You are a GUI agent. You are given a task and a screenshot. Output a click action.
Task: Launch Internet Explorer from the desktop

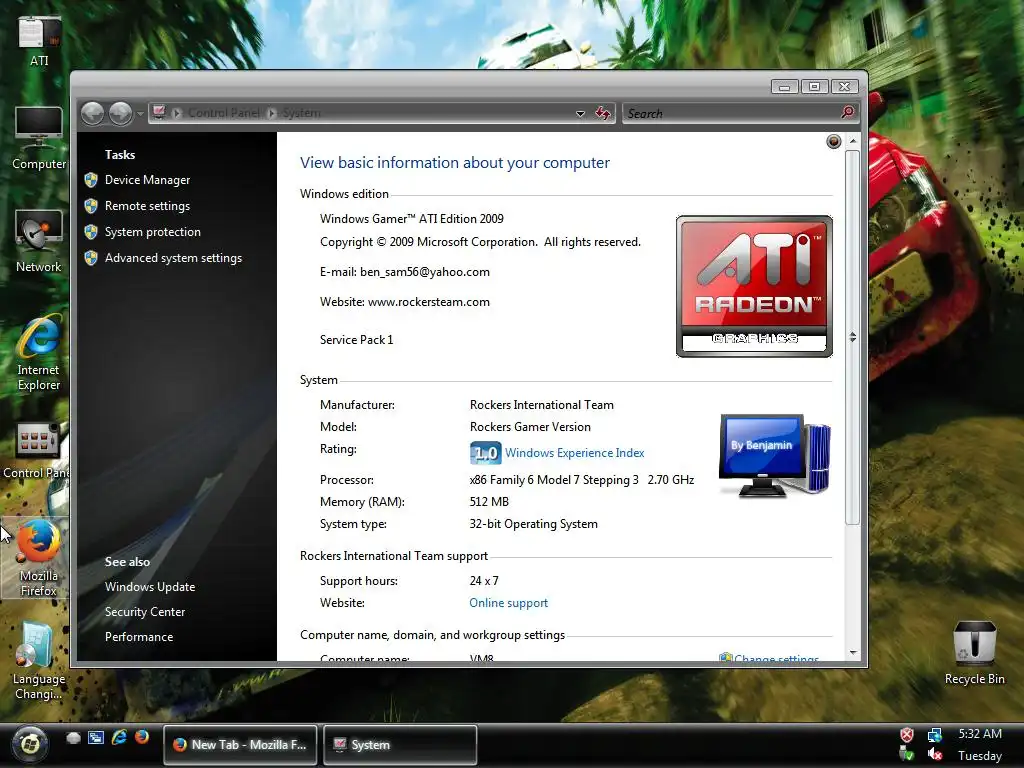coord(39,353)
